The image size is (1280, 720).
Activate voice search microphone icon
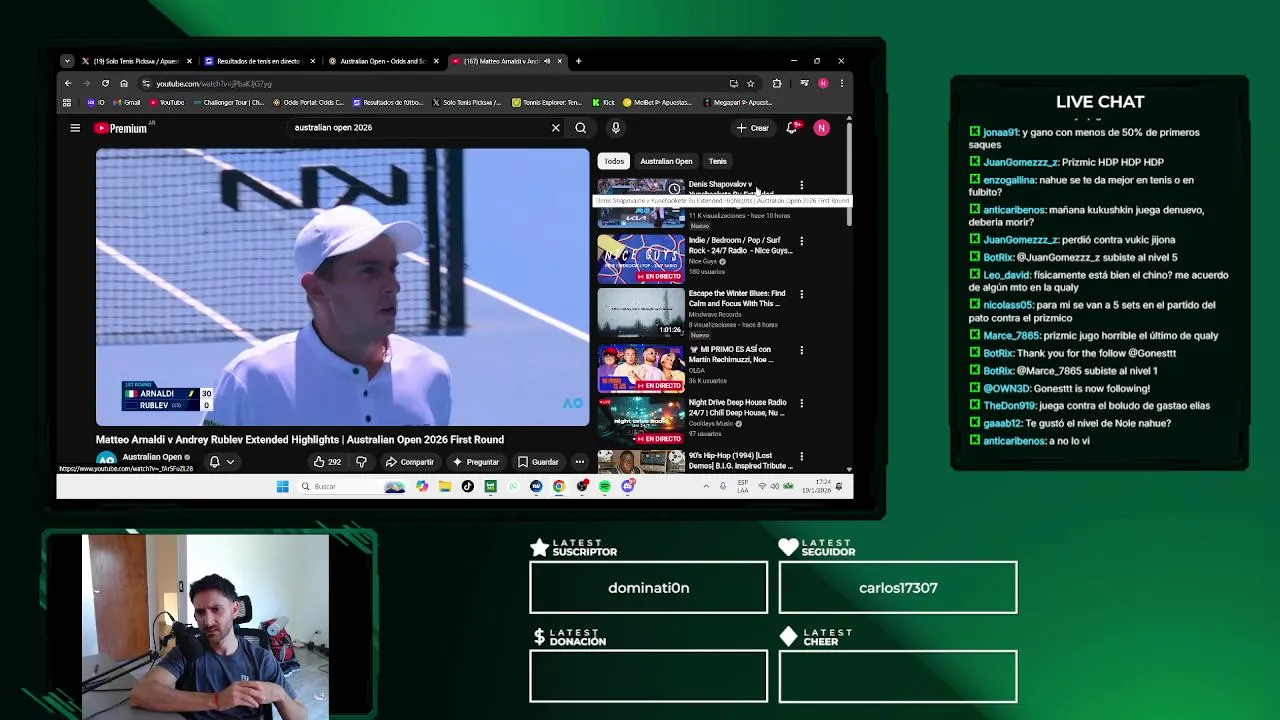616,128
